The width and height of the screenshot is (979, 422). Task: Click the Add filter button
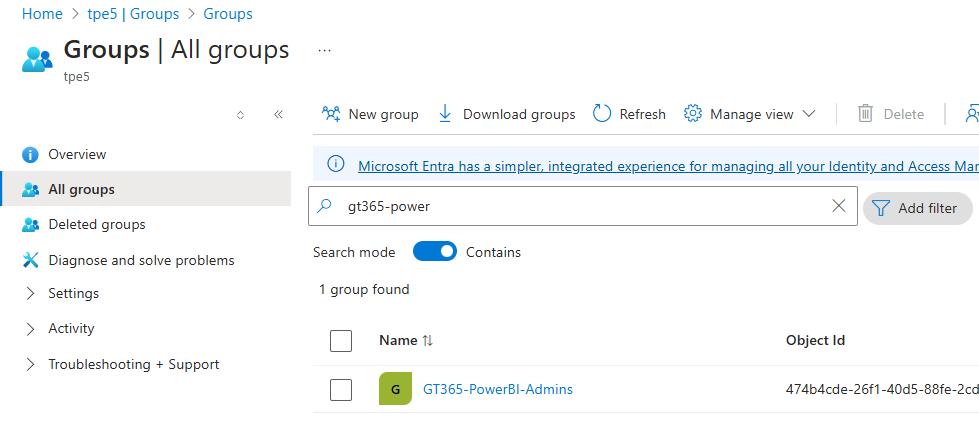click(x=917, y=208)
